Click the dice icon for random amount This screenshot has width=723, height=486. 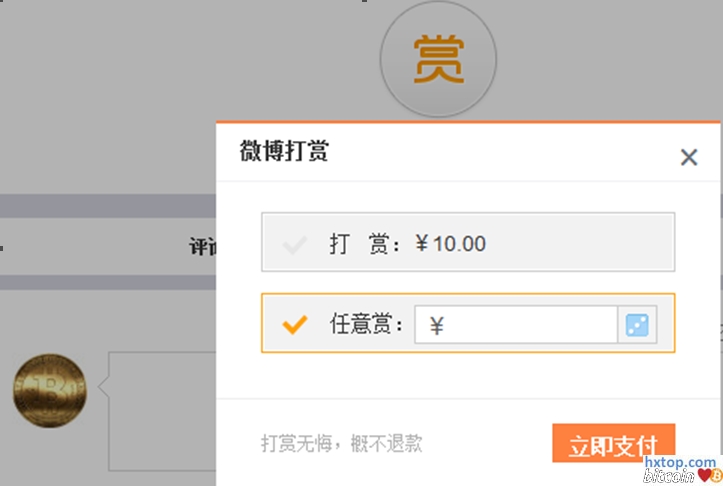pos(637,325)
